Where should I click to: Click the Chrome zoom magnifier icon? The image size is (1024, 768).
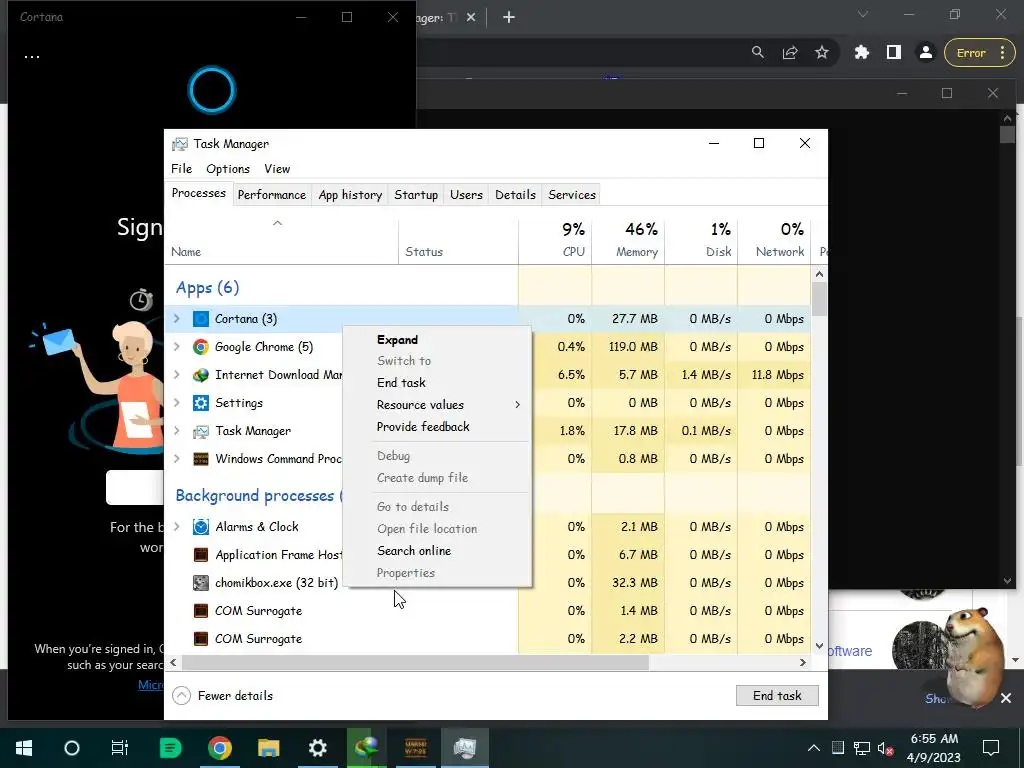pyautogui.click(x=758, y=52)
